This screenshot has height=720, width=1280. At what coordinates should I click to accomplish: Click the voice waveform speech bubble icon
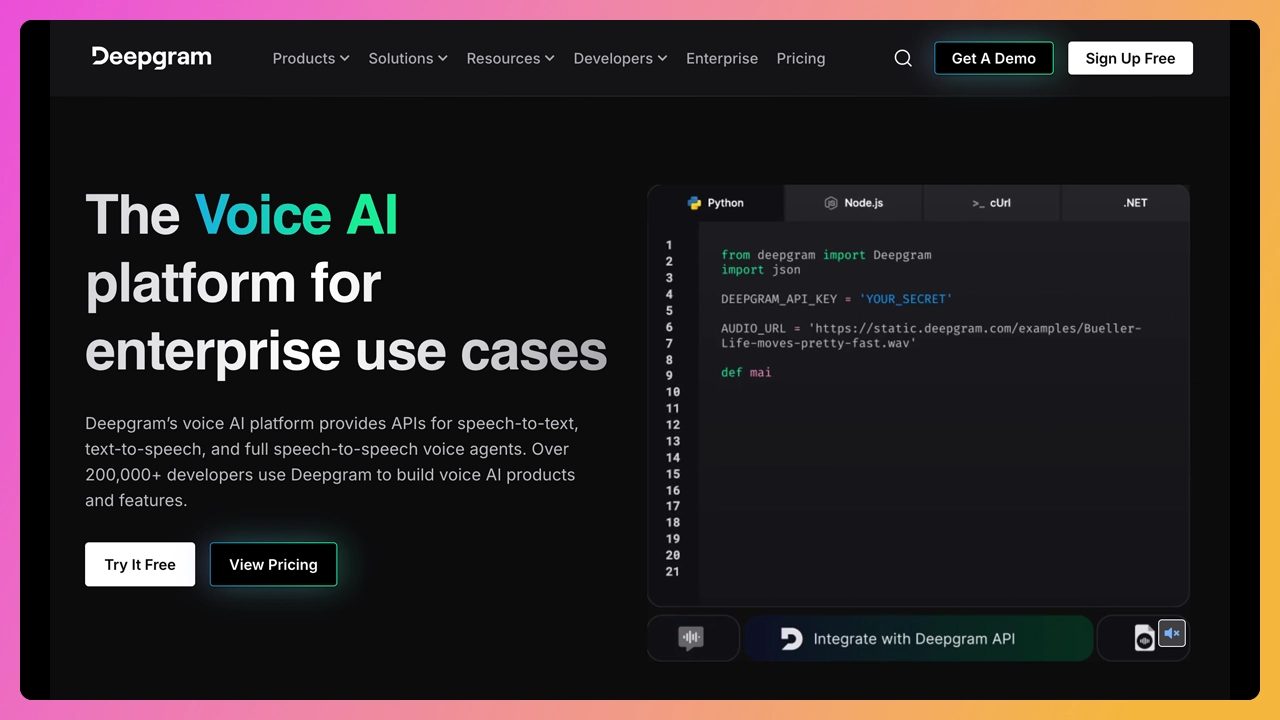tap(691, 638)
